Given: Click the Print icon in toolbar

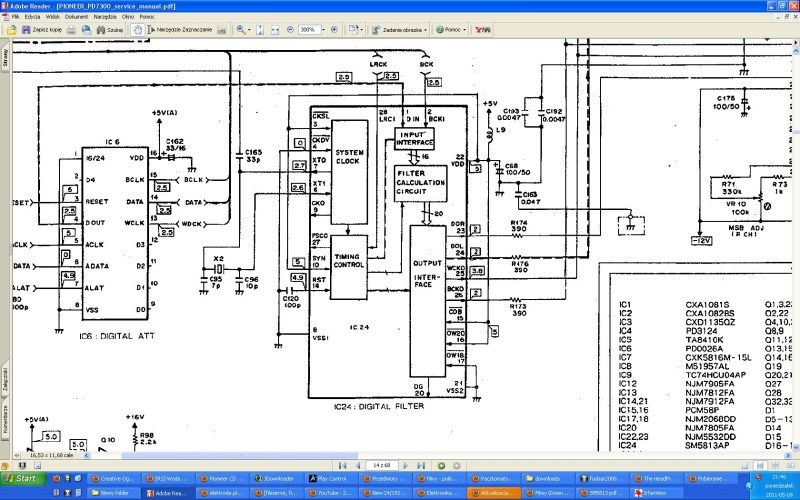Looking at the screenshot, I should click(72, 30).
